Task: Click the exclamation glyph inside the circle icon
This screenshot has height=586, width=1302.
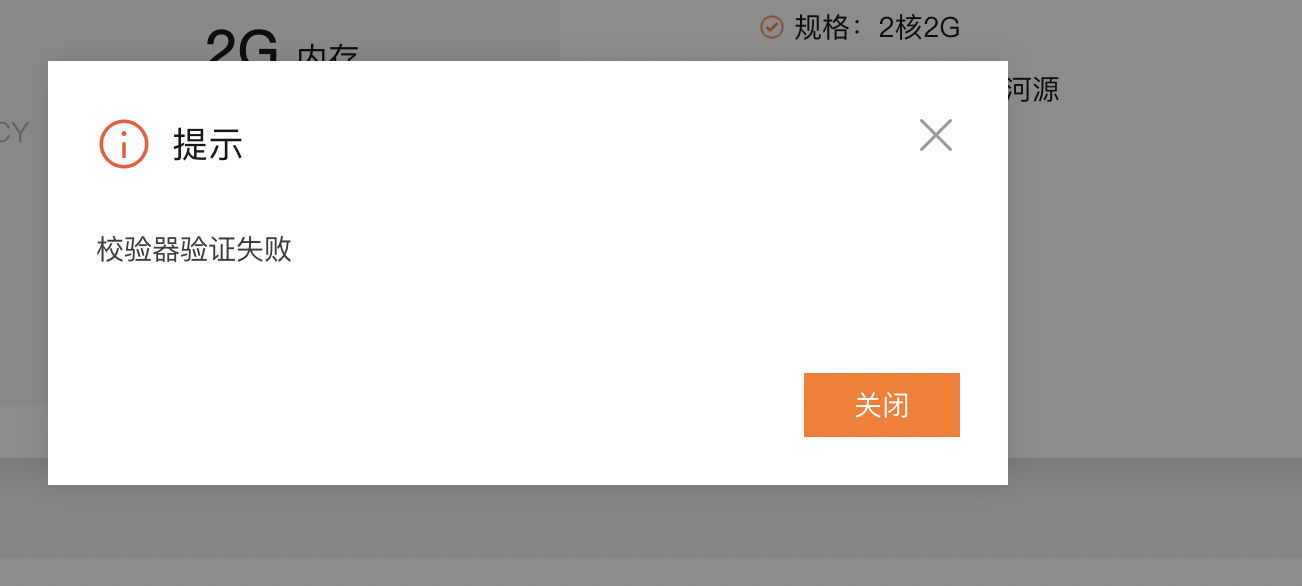Action: pos(124,145)
